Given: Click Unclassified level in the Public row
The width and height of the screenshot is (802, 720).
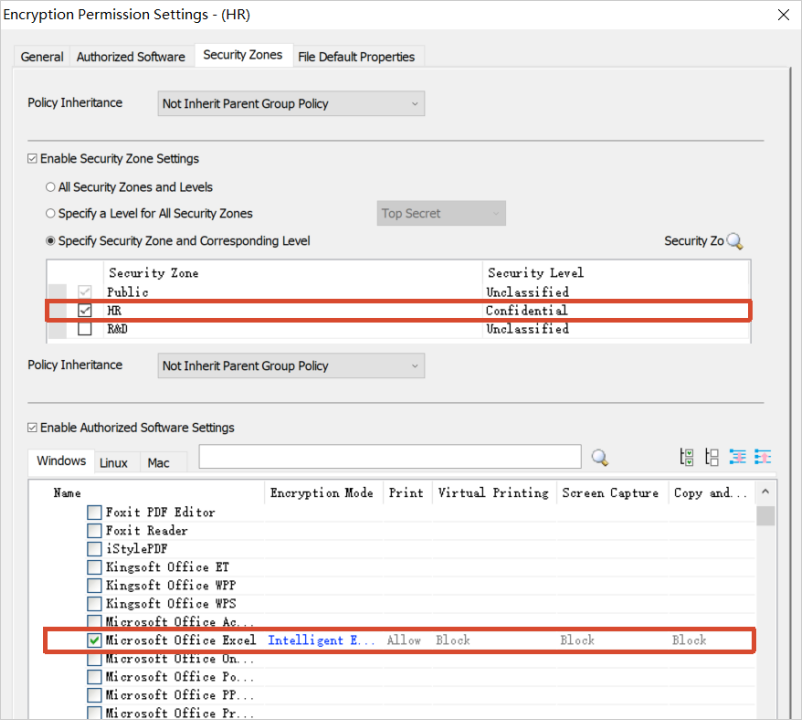Looking at the screenshot, I should click(527, 292).
